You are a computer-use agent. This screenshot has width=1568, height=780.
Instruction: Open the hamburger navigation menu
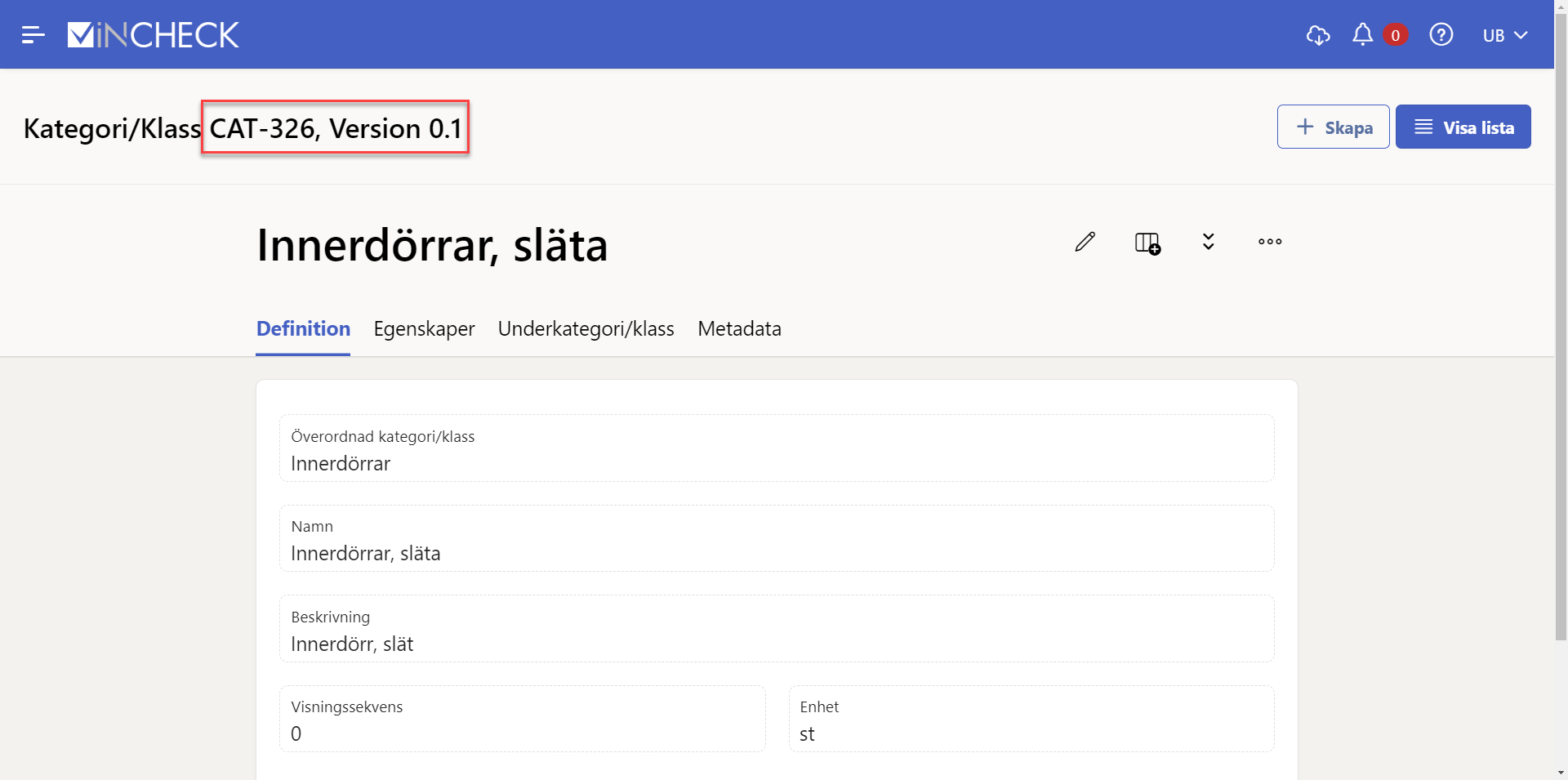tap(33, 34)
